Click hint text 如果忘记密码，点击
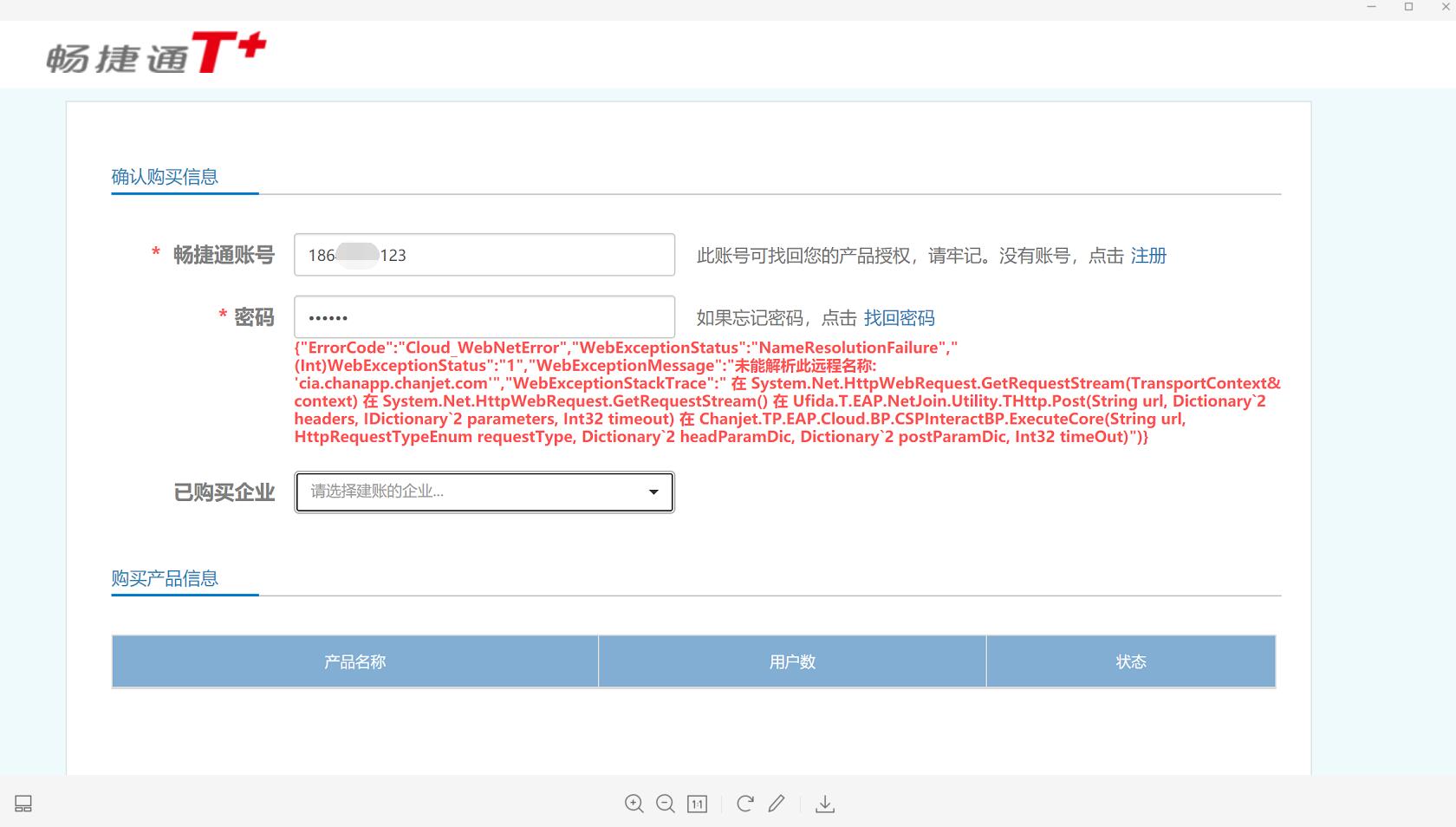 pos(777,318)
